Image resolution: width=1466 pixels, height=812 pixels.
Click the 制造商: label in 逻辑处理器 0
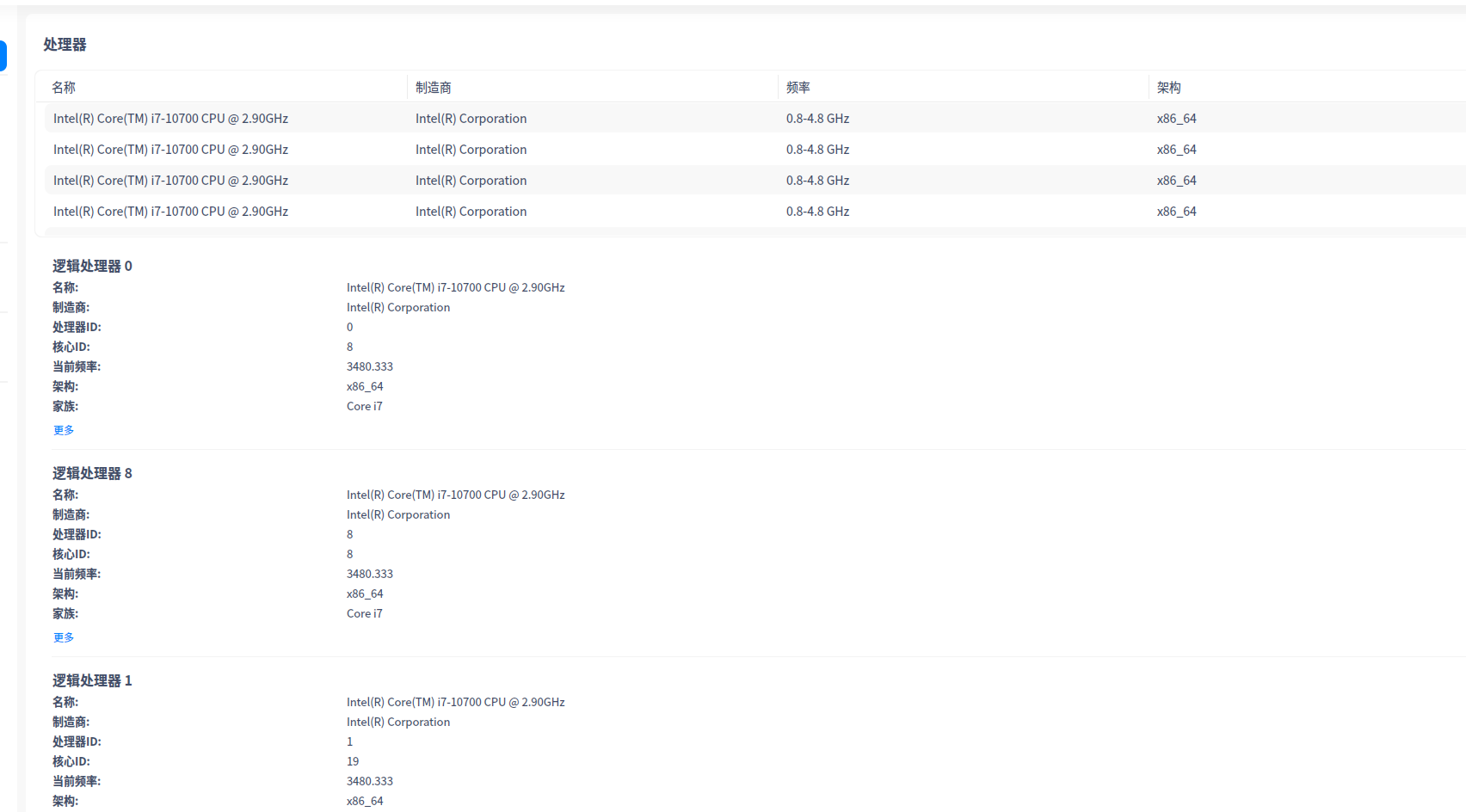coord(71,307)
